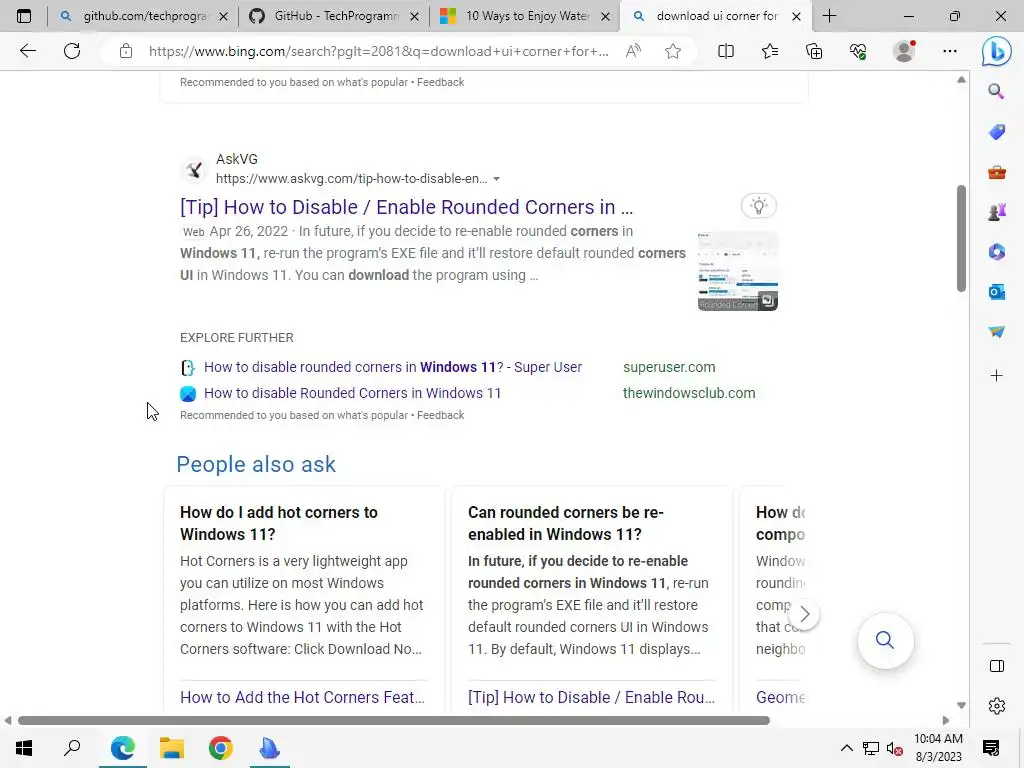The width and height of the screenshot is (1024, 768).
Task: Launch Google Chrome from taskbar
Action: (221, 748)
